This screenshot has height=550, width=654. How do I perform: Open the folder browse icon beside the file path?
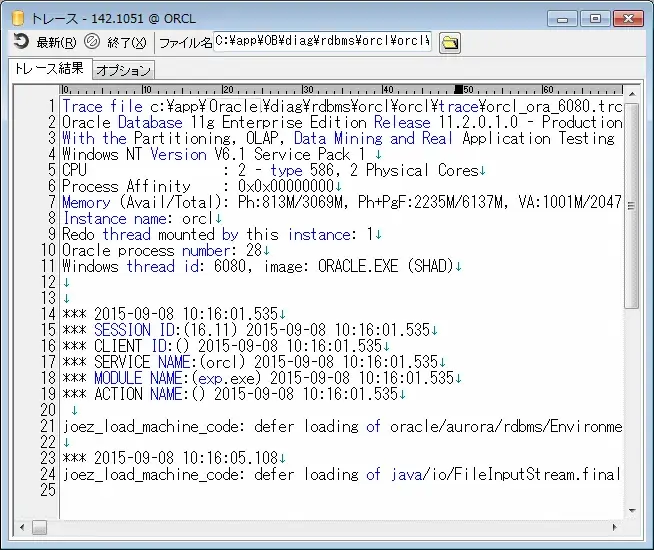tap(450, 42)
